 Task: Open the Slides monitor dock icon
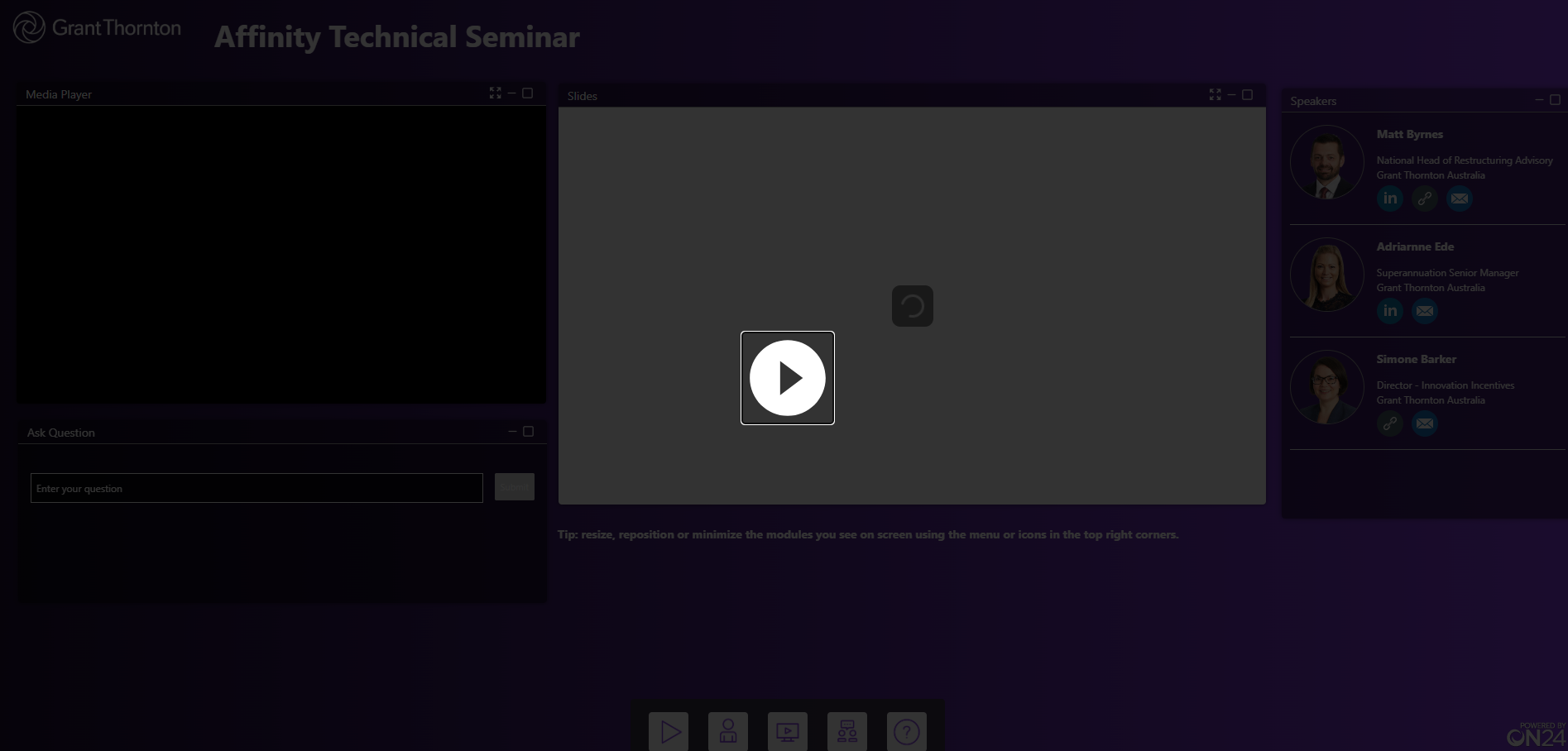(x=788, y=731)
